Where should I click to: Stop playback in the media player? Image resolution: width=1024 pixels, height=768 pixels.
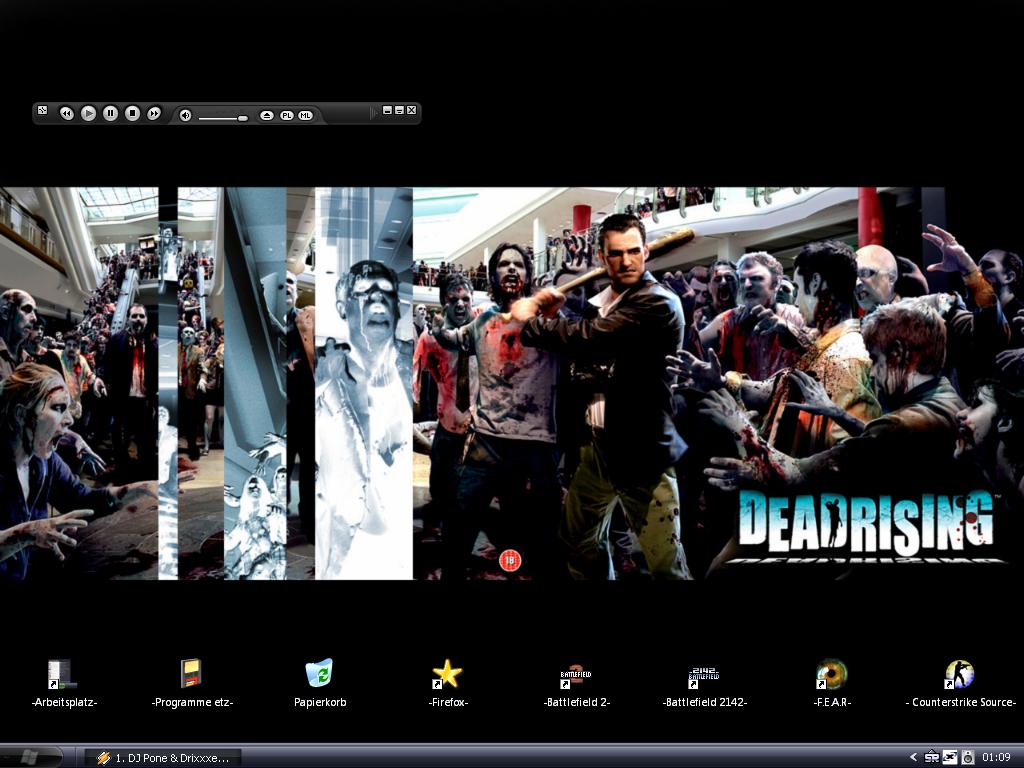(133, 114)
